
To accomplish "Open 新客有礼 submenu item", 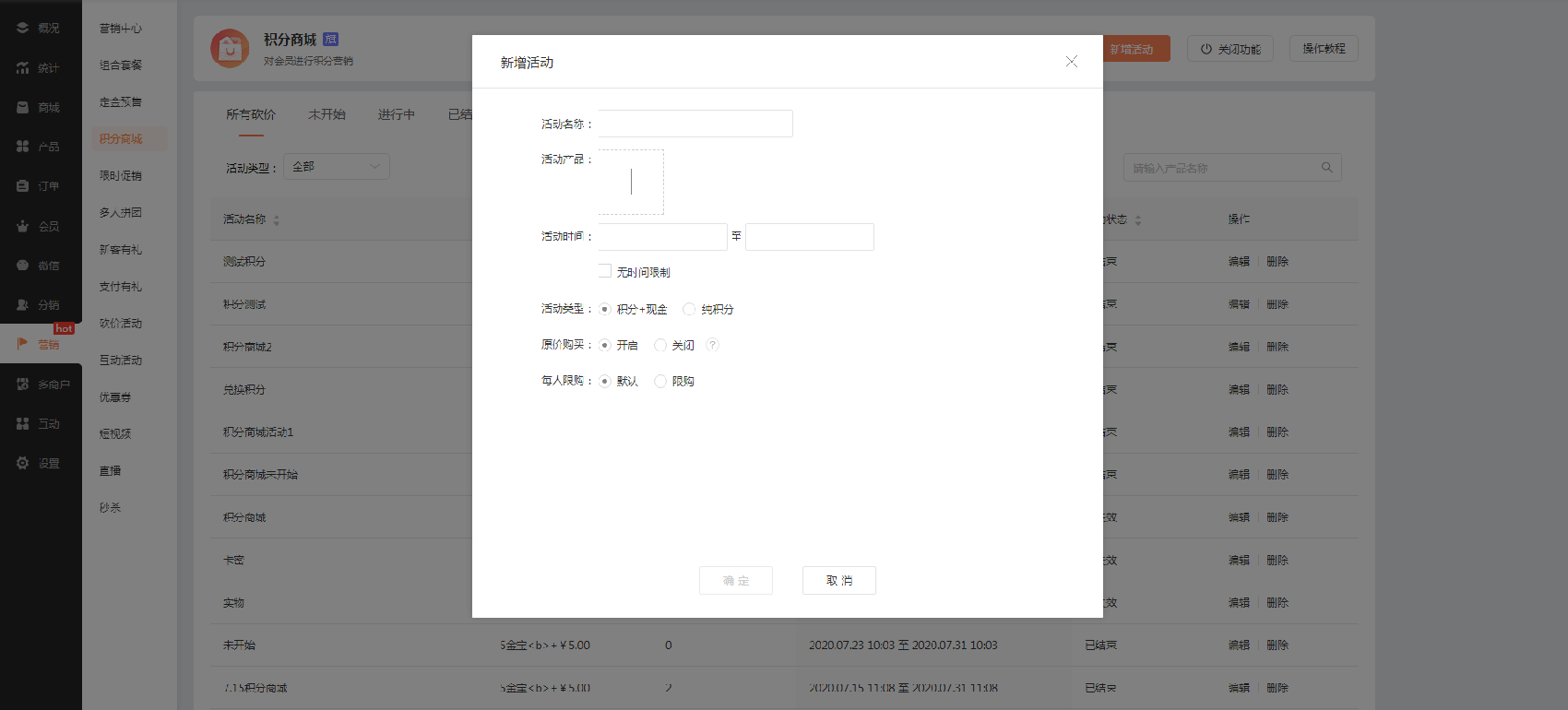I will 121,250.
